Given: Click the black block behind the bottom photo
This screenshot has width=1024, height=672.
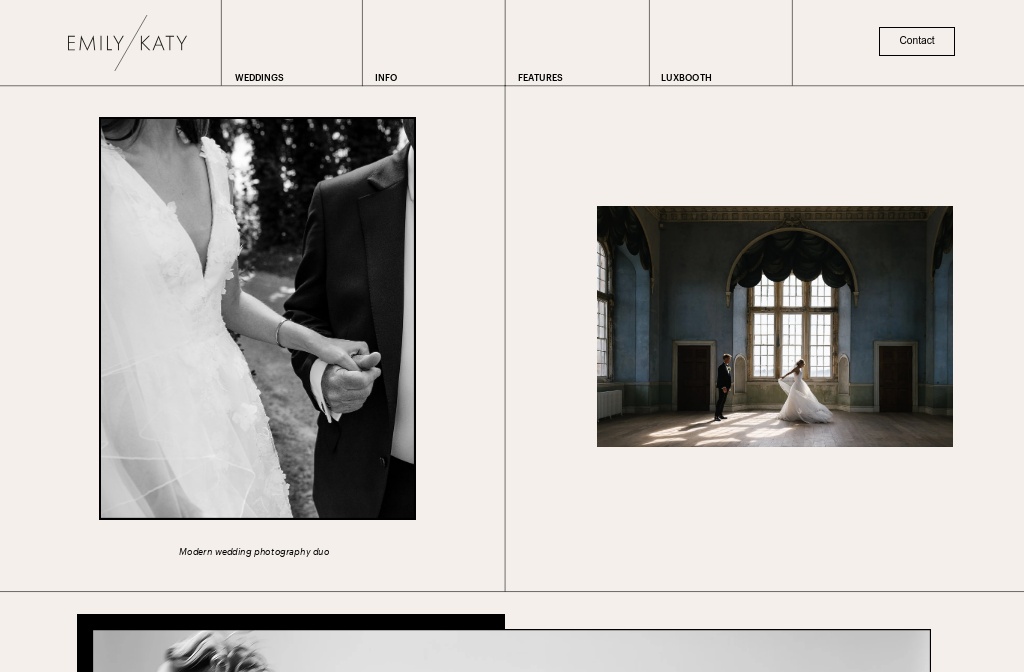Looking at the screenshot, I should point(290,621).
